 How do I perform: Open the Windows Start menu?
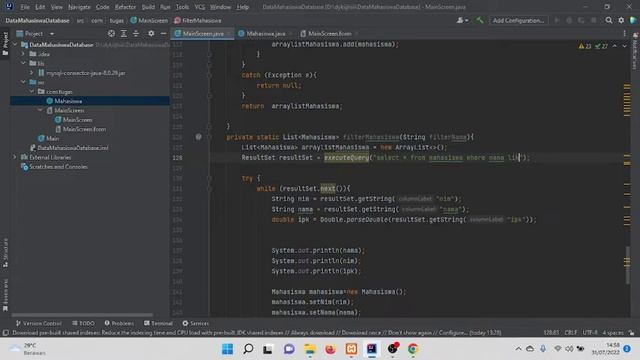pyautogui.click(x=227, y=349)
